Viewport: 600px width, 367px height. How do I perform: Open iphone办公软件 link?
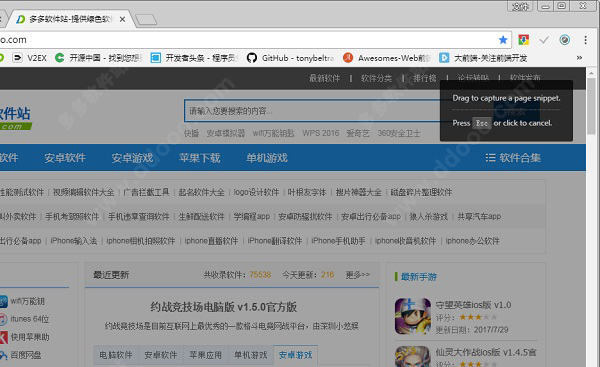pyautogui.click(x=473, y=241)
